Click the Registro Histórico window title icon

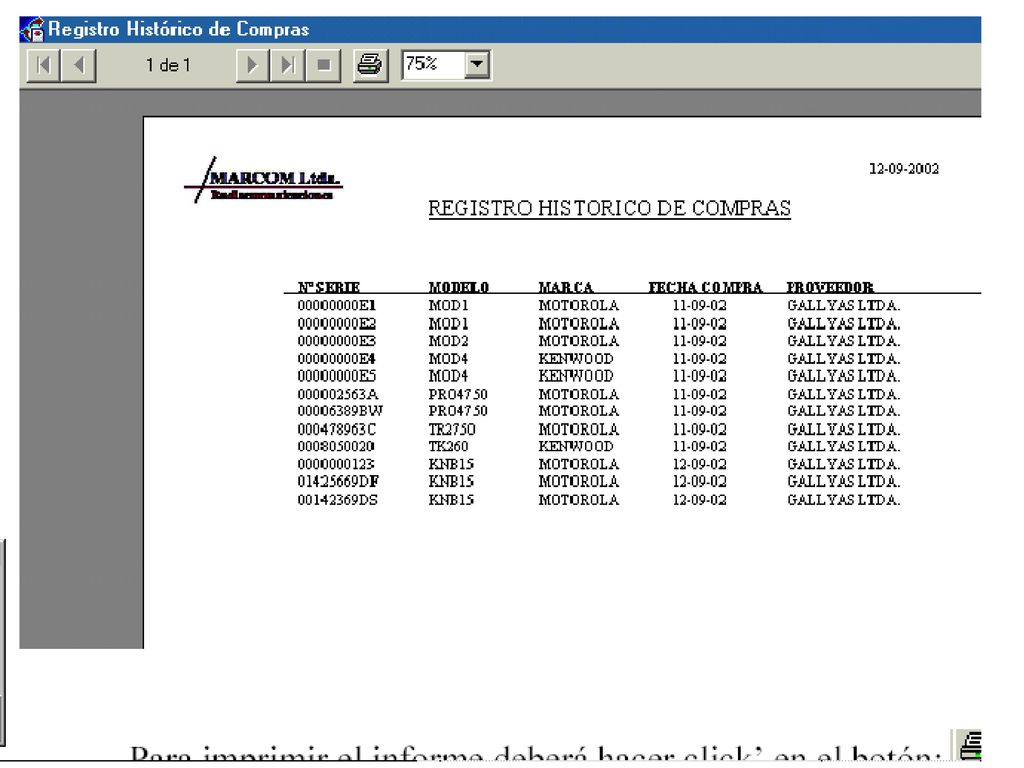pyautogui.click(x=33, y=29)
